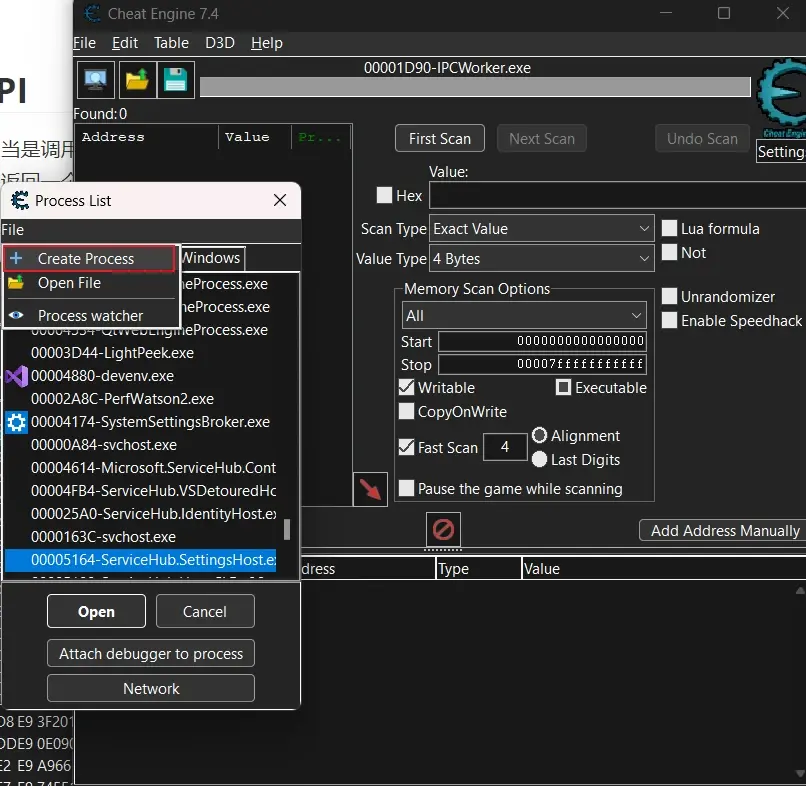Screen dimensions: 806x786
Task: Click the First Scan button
Action: [439, 138]
